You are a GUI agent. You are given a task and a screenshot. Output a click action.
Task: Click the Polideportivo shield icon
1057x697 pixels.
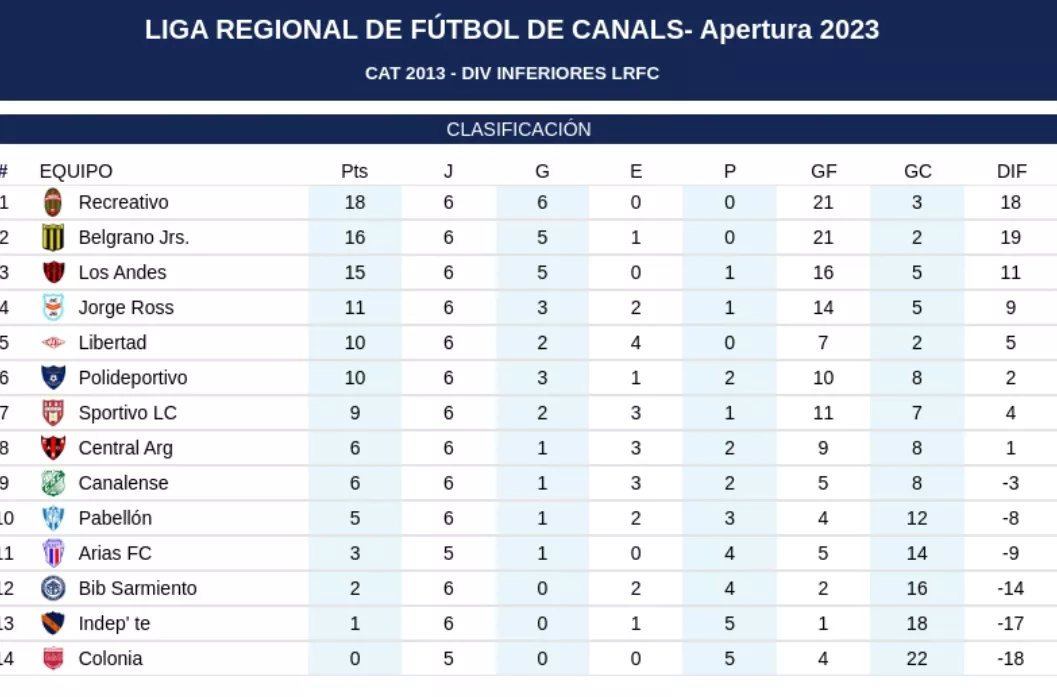pyautogui.click(x=53, y=377)
